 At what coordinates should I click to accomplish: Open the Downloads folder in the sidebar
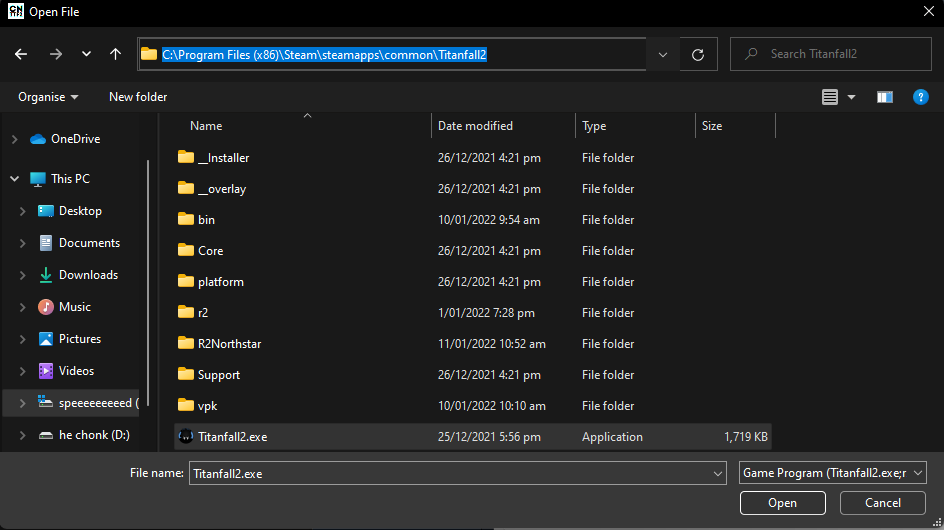pos(88,275)
